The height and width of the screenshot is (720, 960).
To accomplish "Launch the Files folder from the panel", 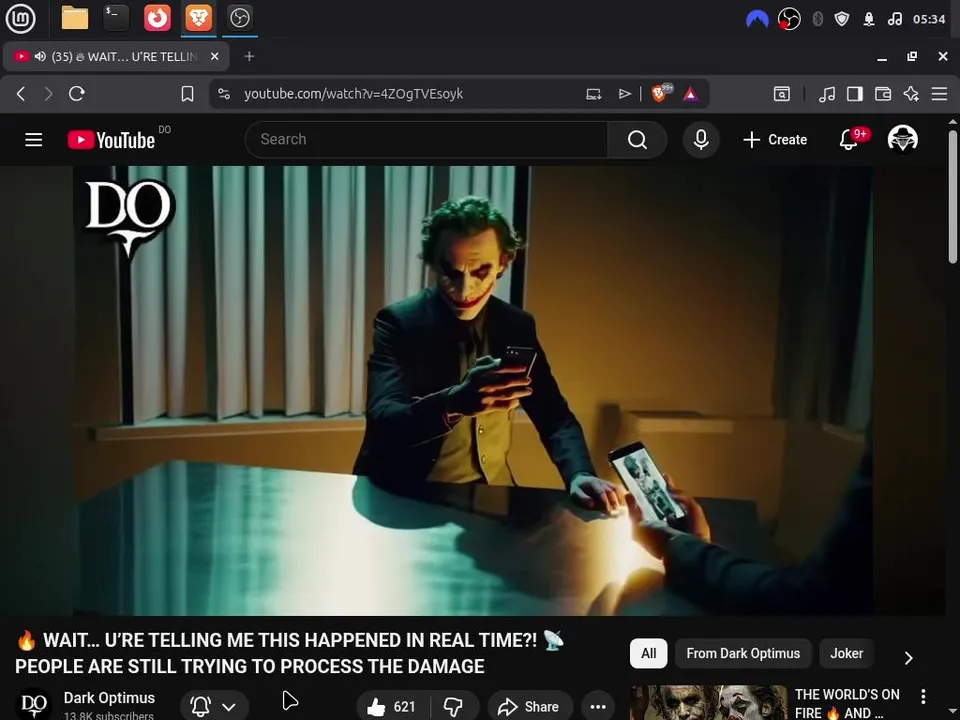I will (75, 18).
